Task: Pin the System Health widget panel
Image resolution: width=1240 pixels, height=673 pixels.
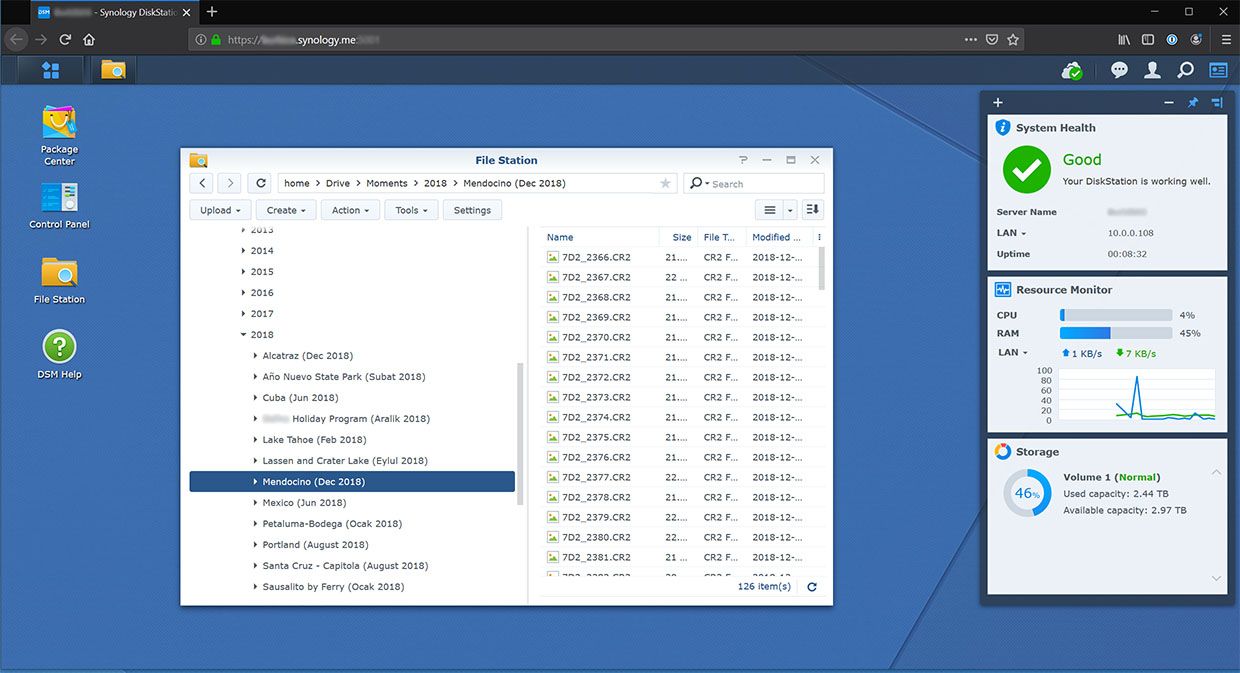Action: click(1192, 102)
